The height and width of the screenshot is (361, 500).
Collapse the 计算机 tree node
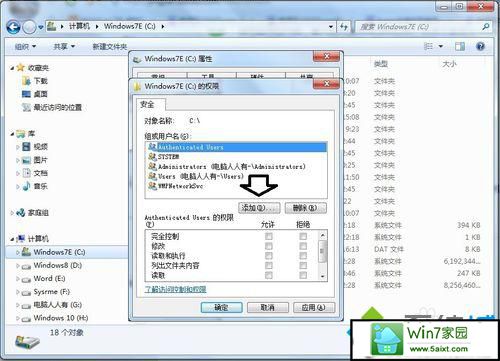click(x=12, y=239)
